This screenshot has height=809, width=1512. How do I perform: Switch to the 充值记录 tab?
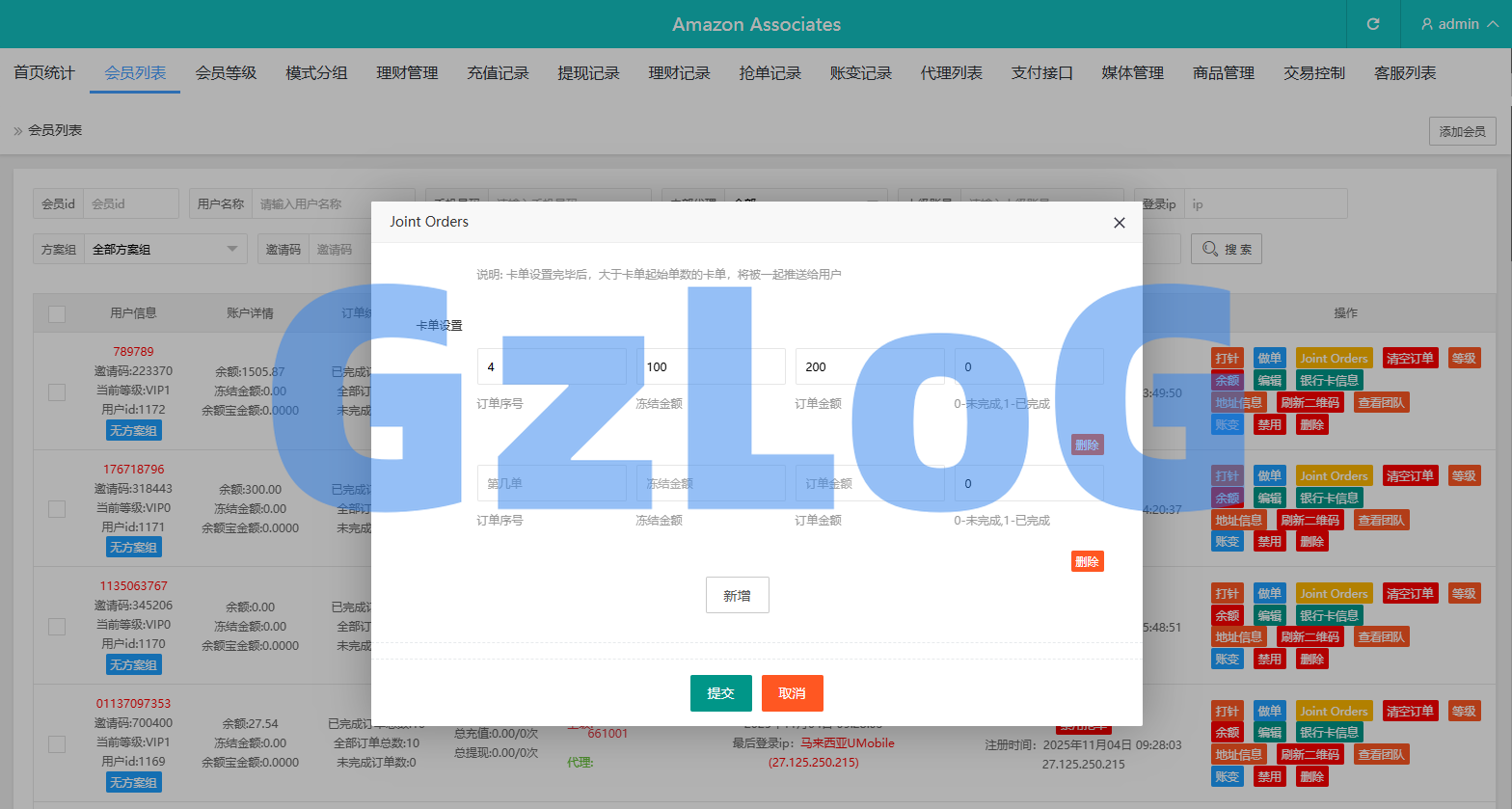[498, 73]
